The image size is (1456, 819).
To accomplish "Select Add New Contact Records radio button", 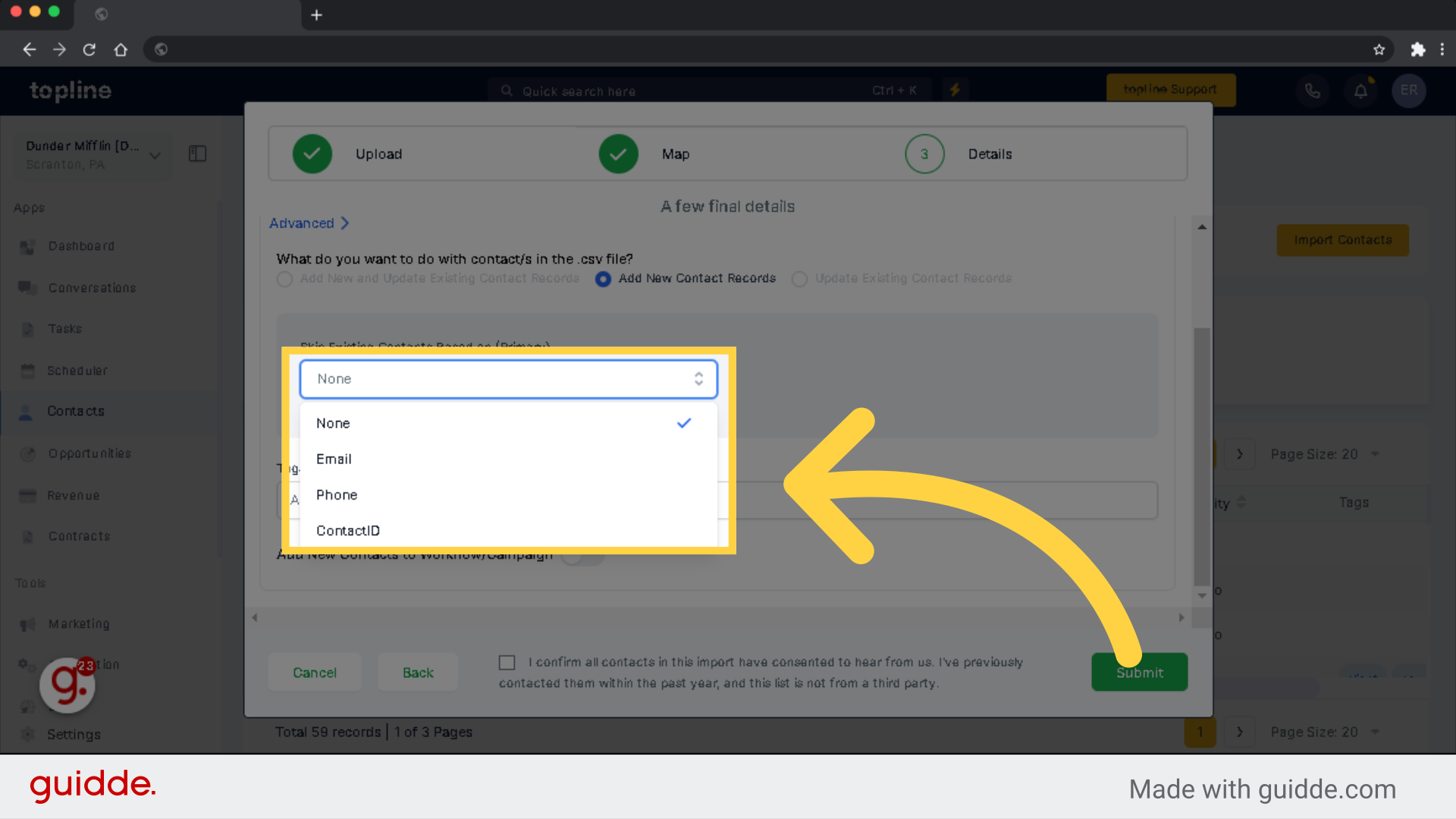I will click(603, 278).
